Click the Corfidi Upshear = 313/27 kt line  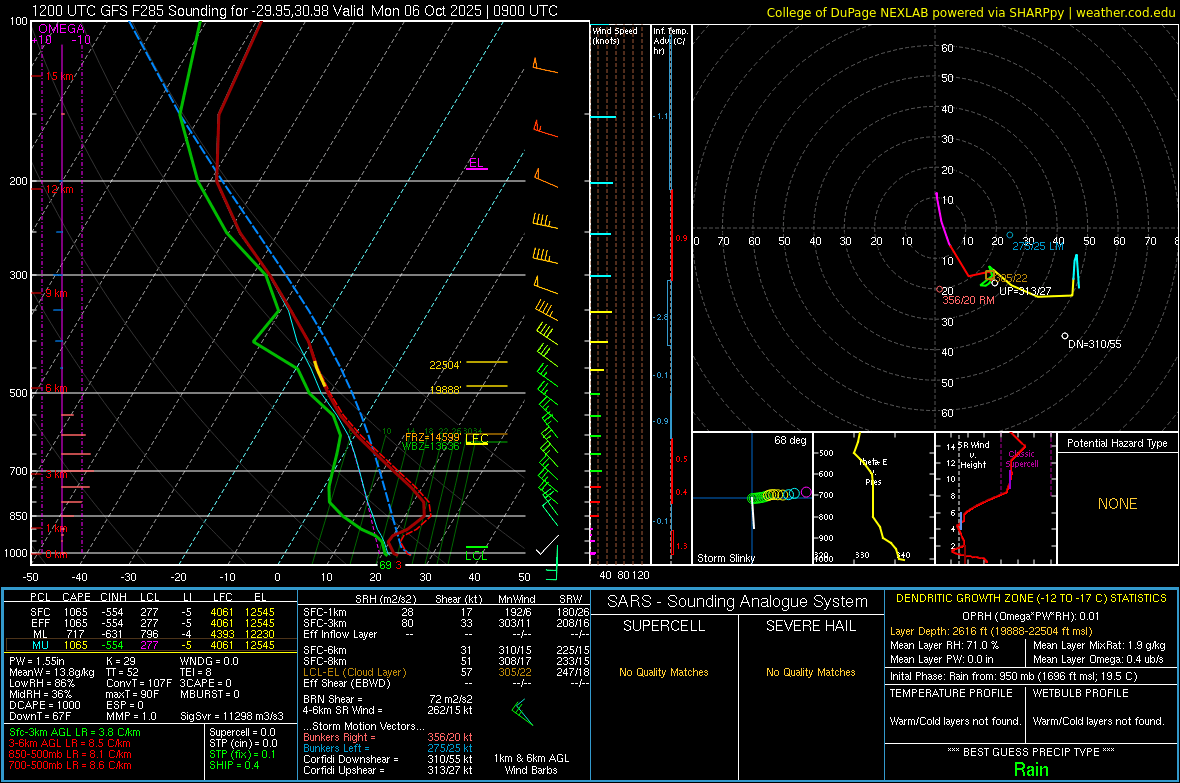388,770
